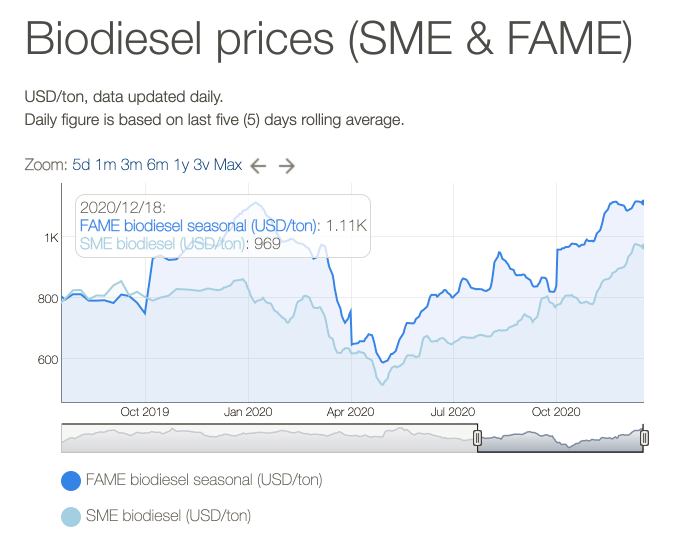Click the right handle of range selector
This screenshot has width=692, height=540.
644,438
